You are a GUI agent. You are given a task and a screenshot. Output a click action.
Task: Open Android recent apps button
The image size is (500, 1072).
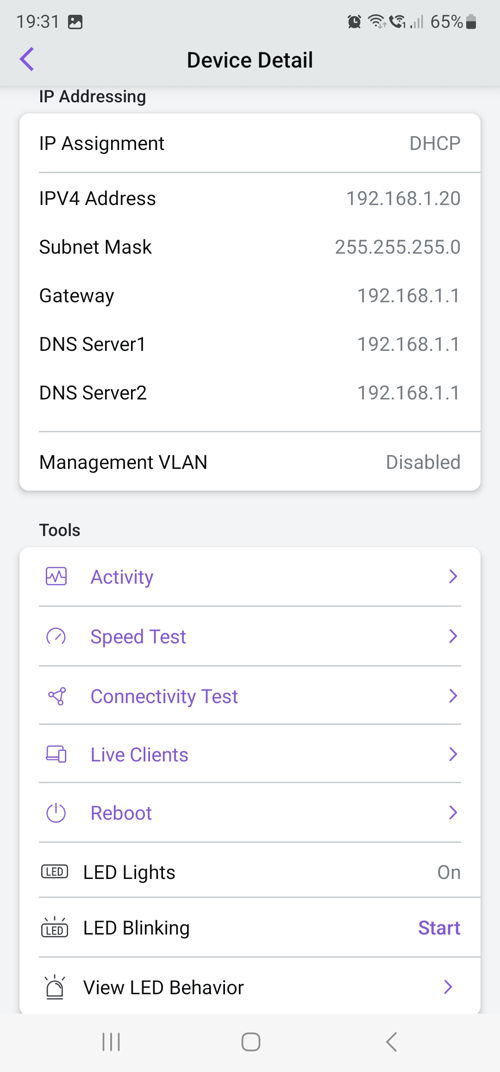pos(111,1042)
